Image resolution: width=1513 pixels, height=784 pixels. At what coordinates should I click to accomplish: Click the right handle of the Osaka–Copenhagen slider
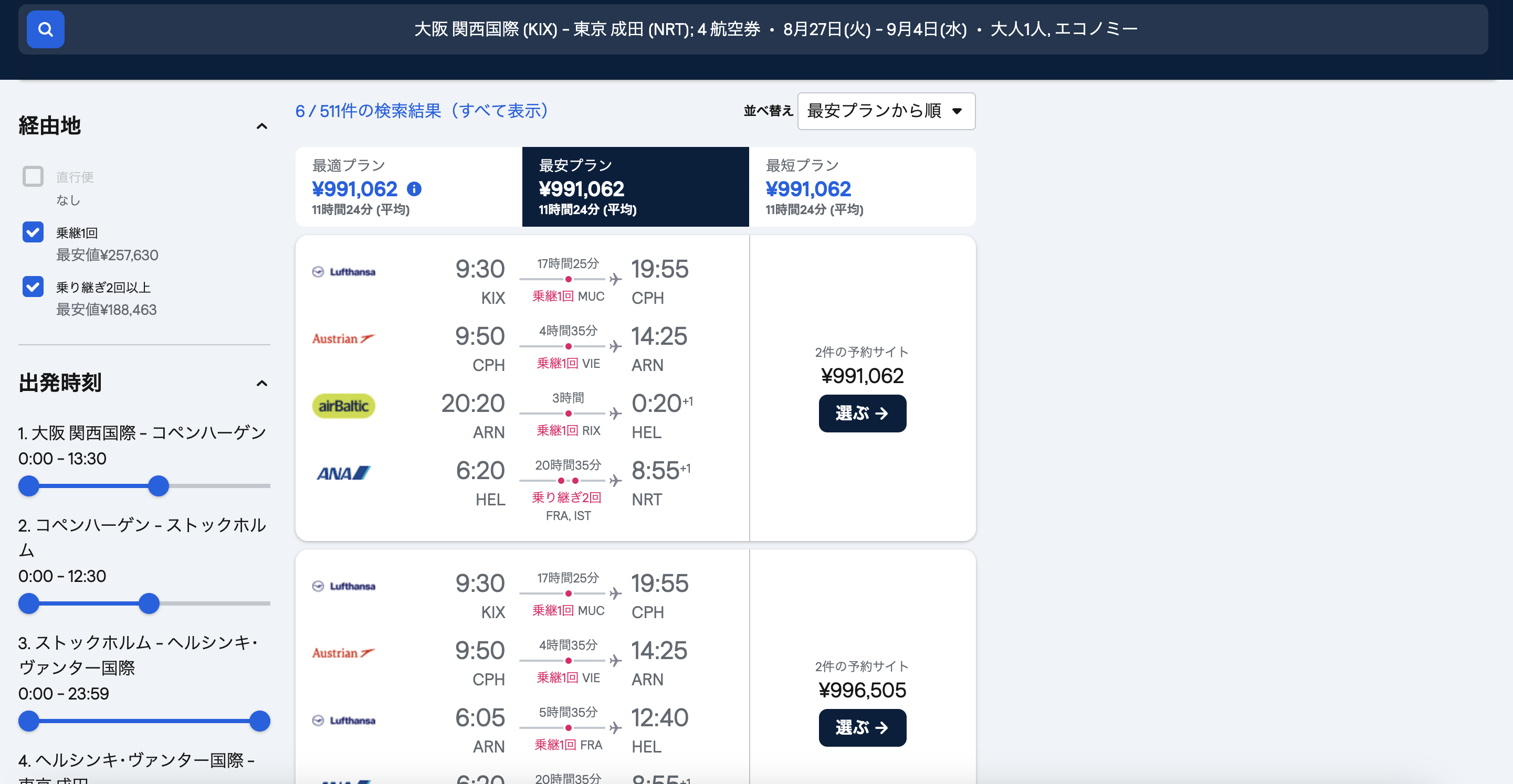(159, 485)
